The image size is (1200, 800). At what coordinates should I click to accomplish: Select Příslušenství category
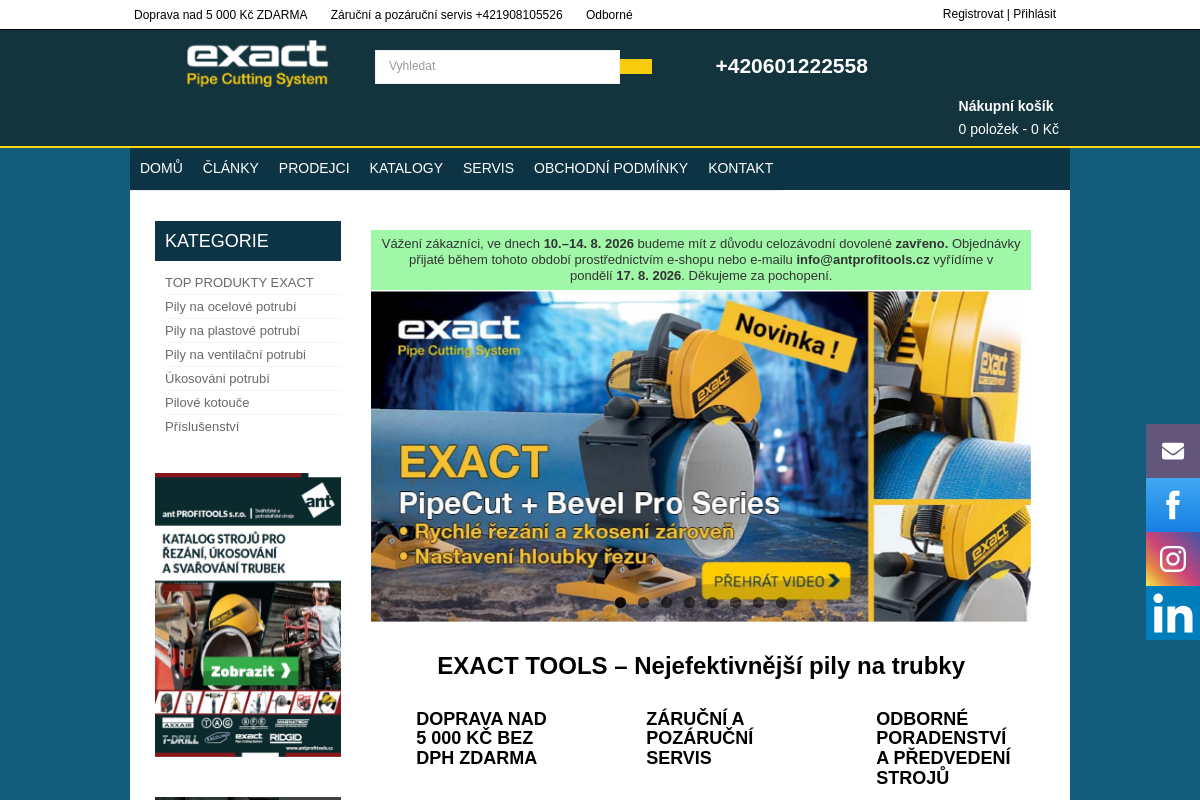click(202, 427)
